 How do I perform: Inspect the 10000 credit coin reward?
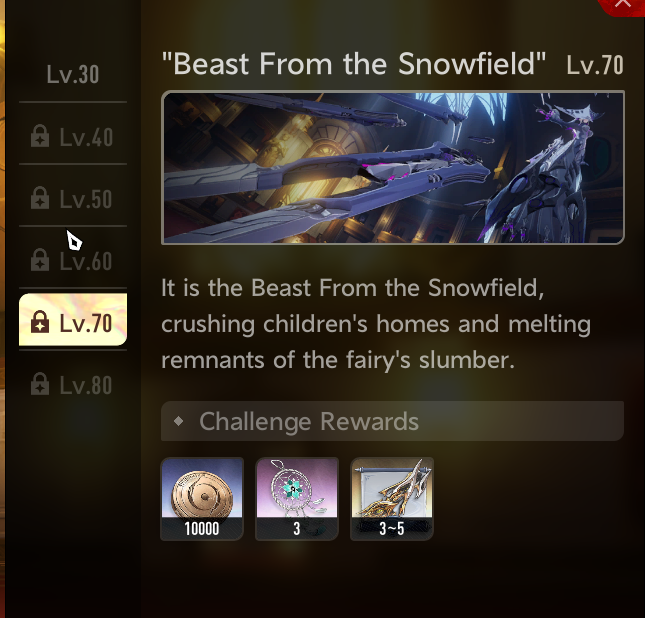[202, 499]
